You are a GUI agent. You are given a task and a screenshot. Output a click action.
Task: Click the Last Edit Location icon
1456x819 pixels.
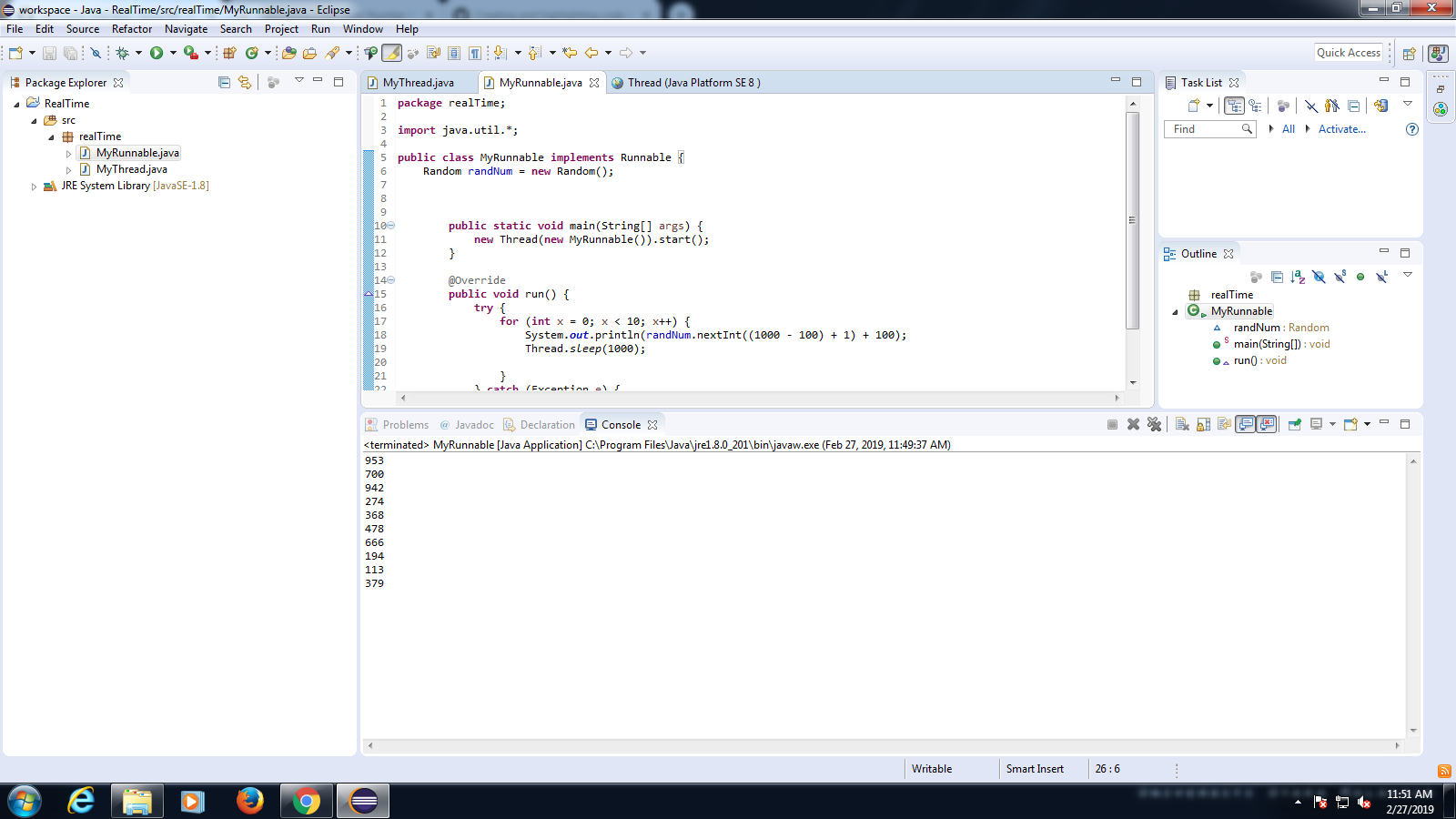point(571,53)
